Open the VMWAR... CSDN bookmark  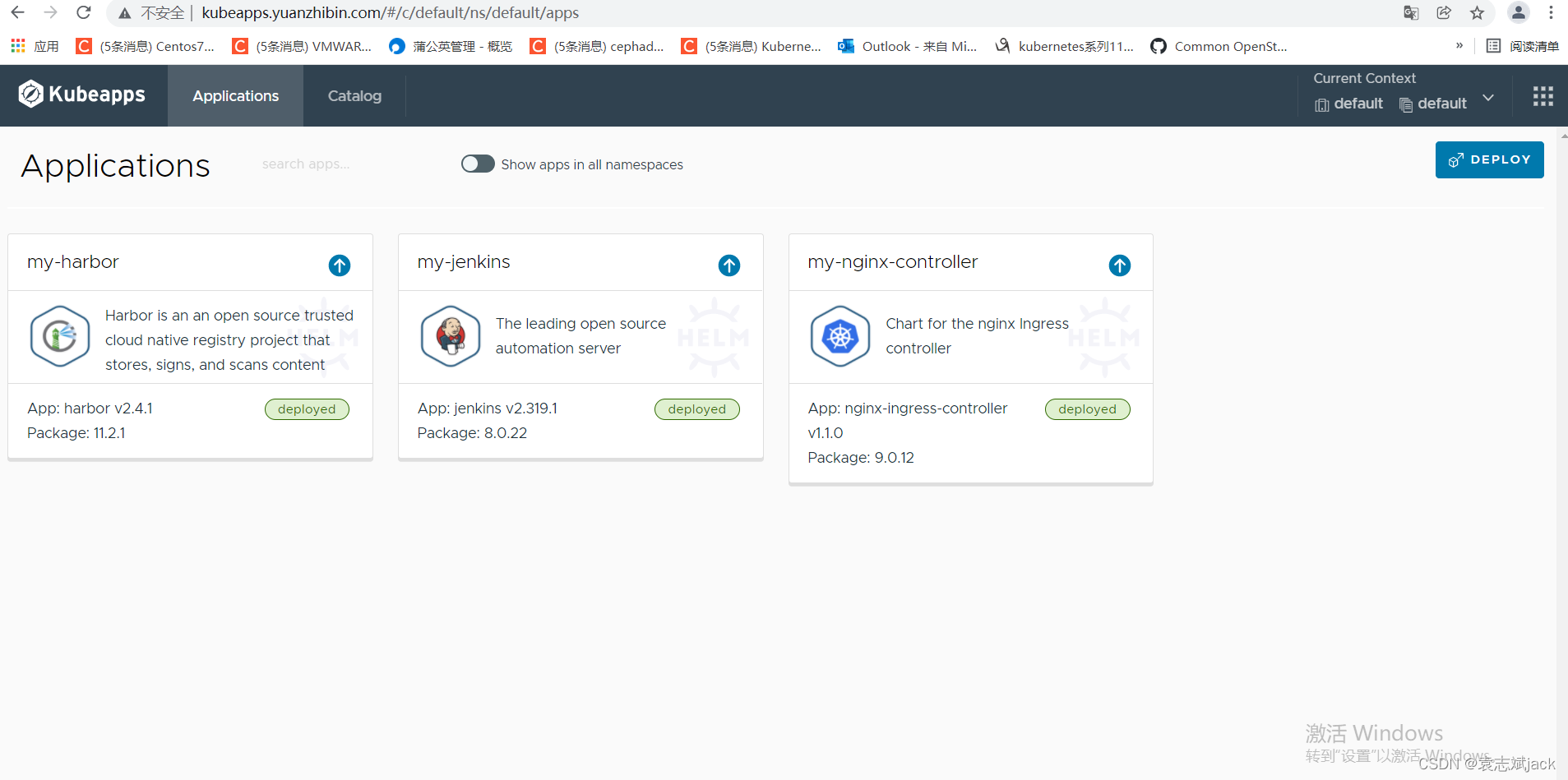tap(302, 46)
